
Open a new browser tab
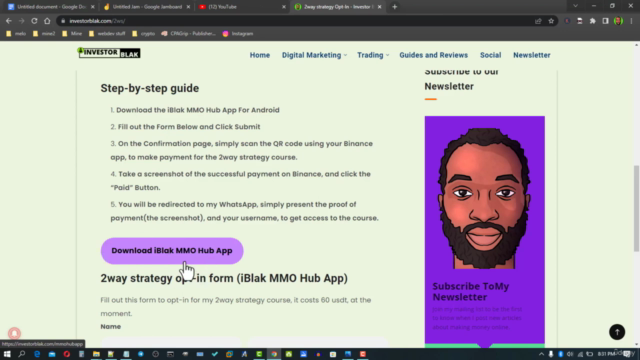click(394, 7)
